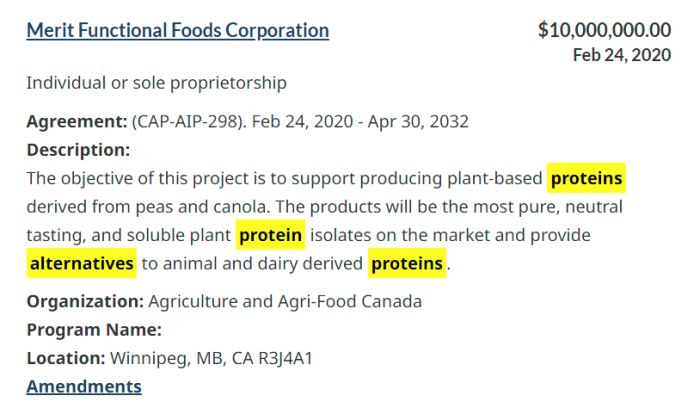Click the Description label
This screenshot has height=408, width=700.
pos(78,150)
